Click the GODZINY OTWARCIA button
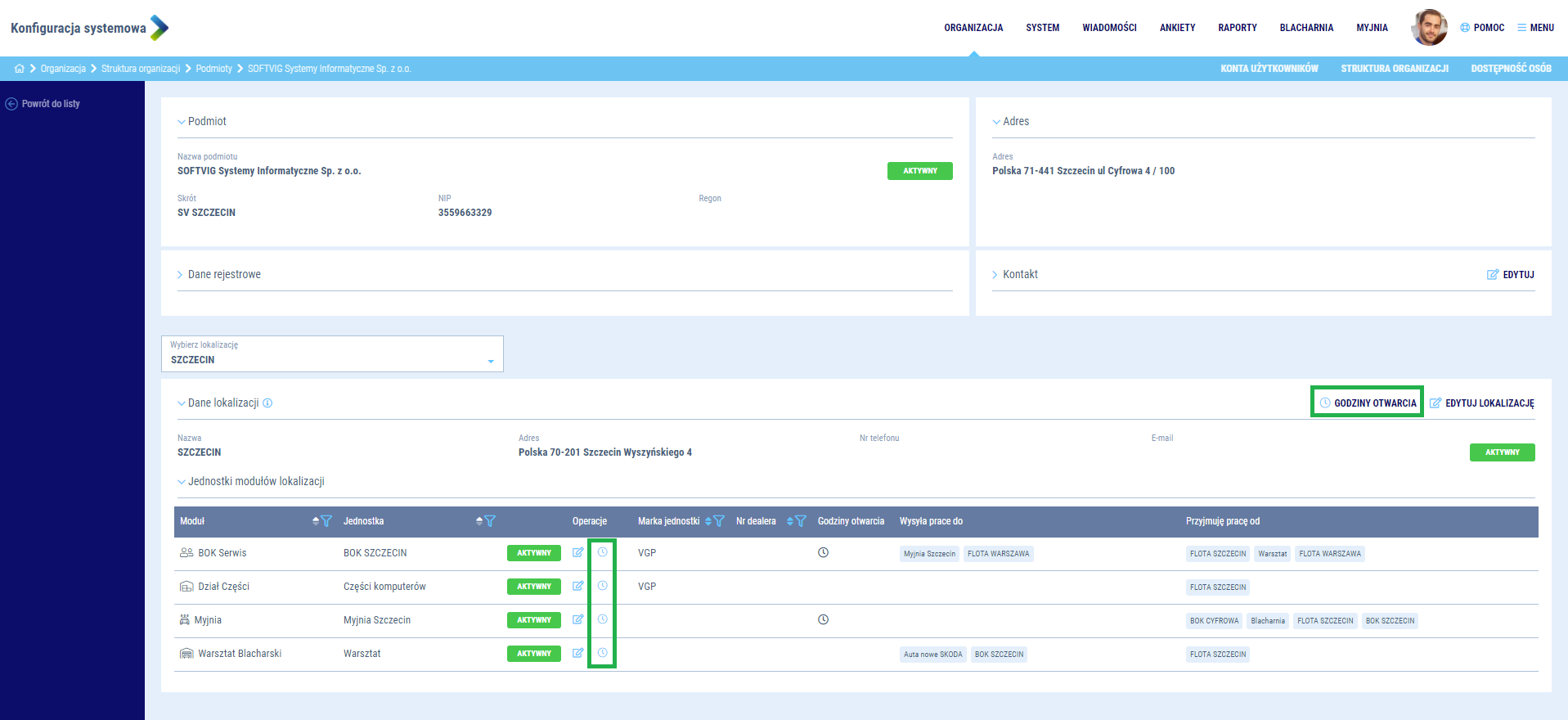The height and width of the screenshot is (720, 1568). [1367, 403]
